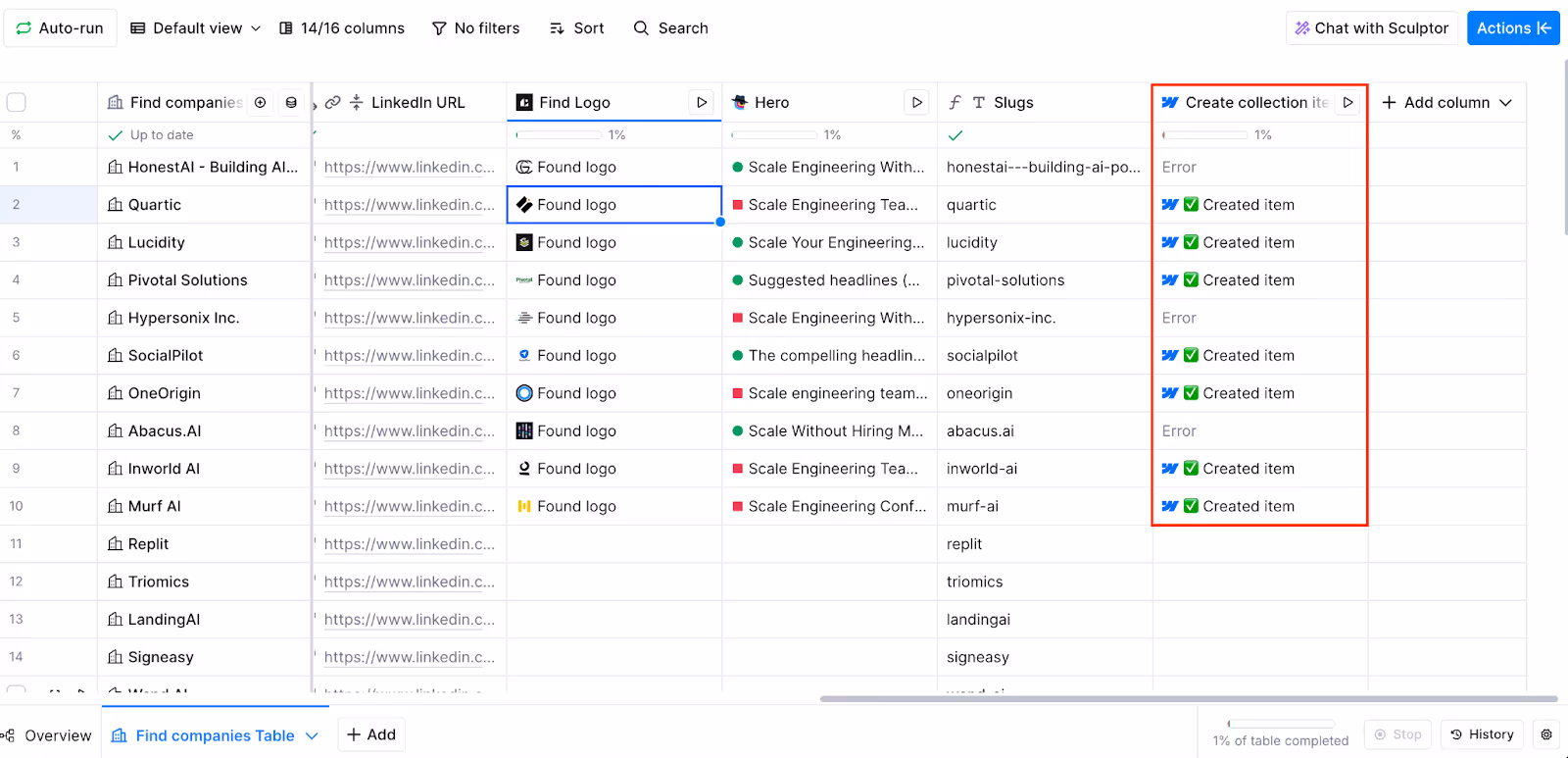This screenshot has height=758, width=1568.
Task: Click Quartic logo icon in Found logo cell
Action: (524, 205)
